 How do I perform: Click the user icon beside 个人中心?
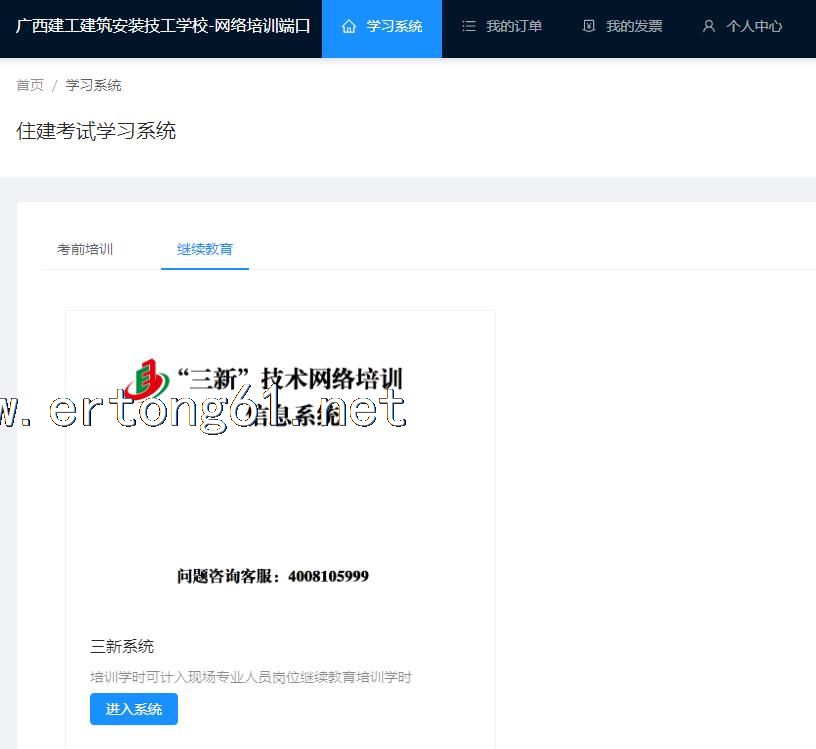709,27
